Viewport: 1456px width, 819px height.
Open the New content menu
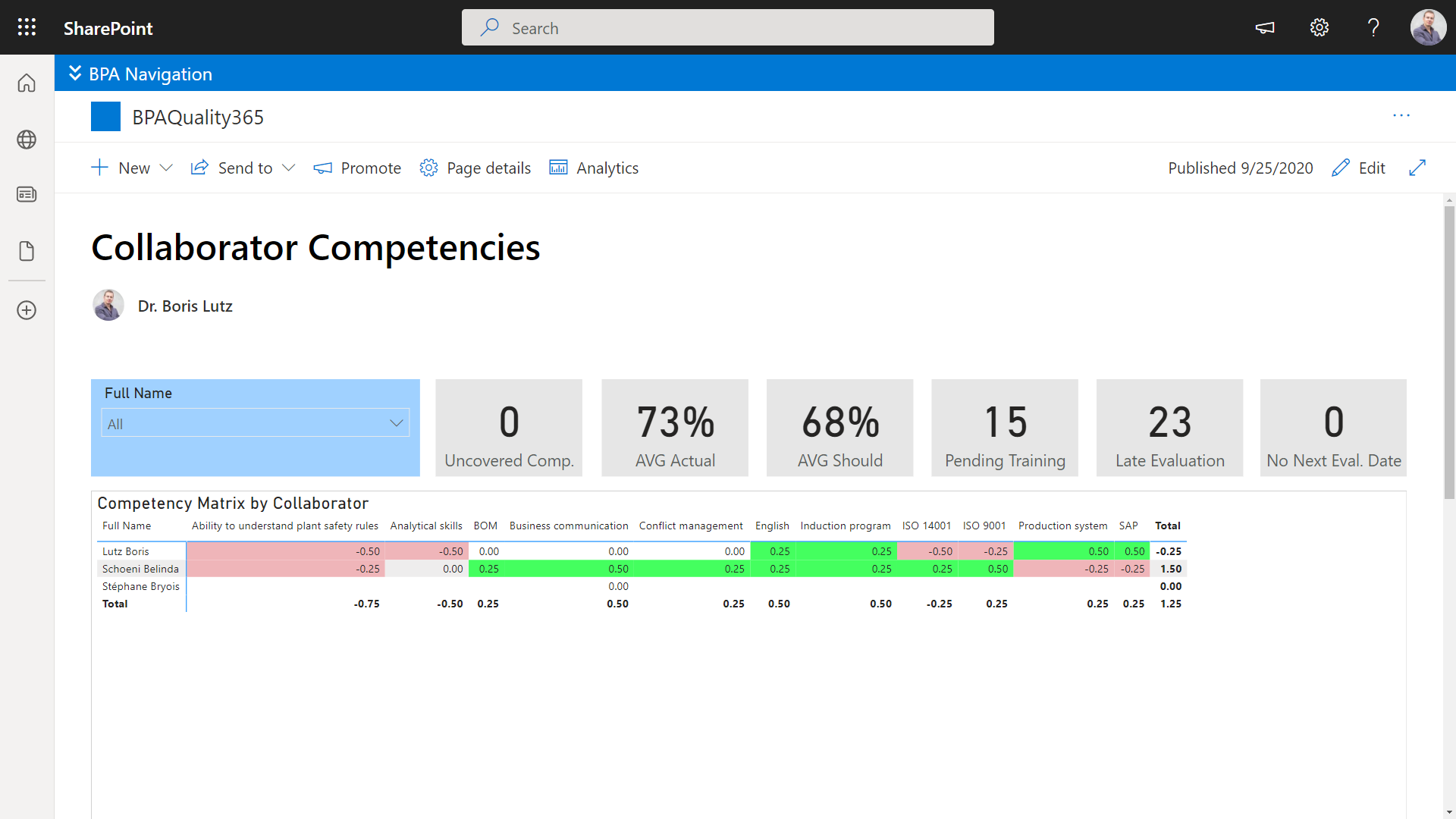coord(131,167)
